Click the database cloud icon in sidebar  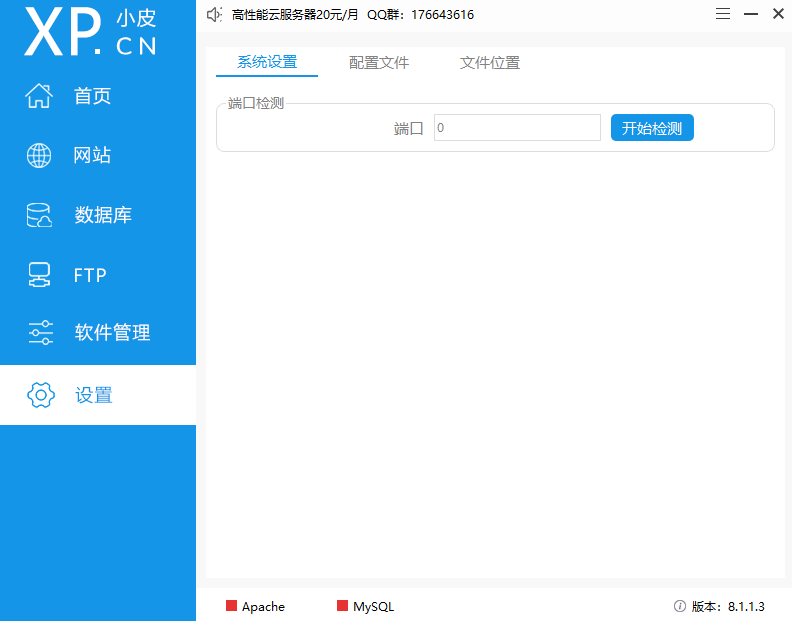(39, 215)
